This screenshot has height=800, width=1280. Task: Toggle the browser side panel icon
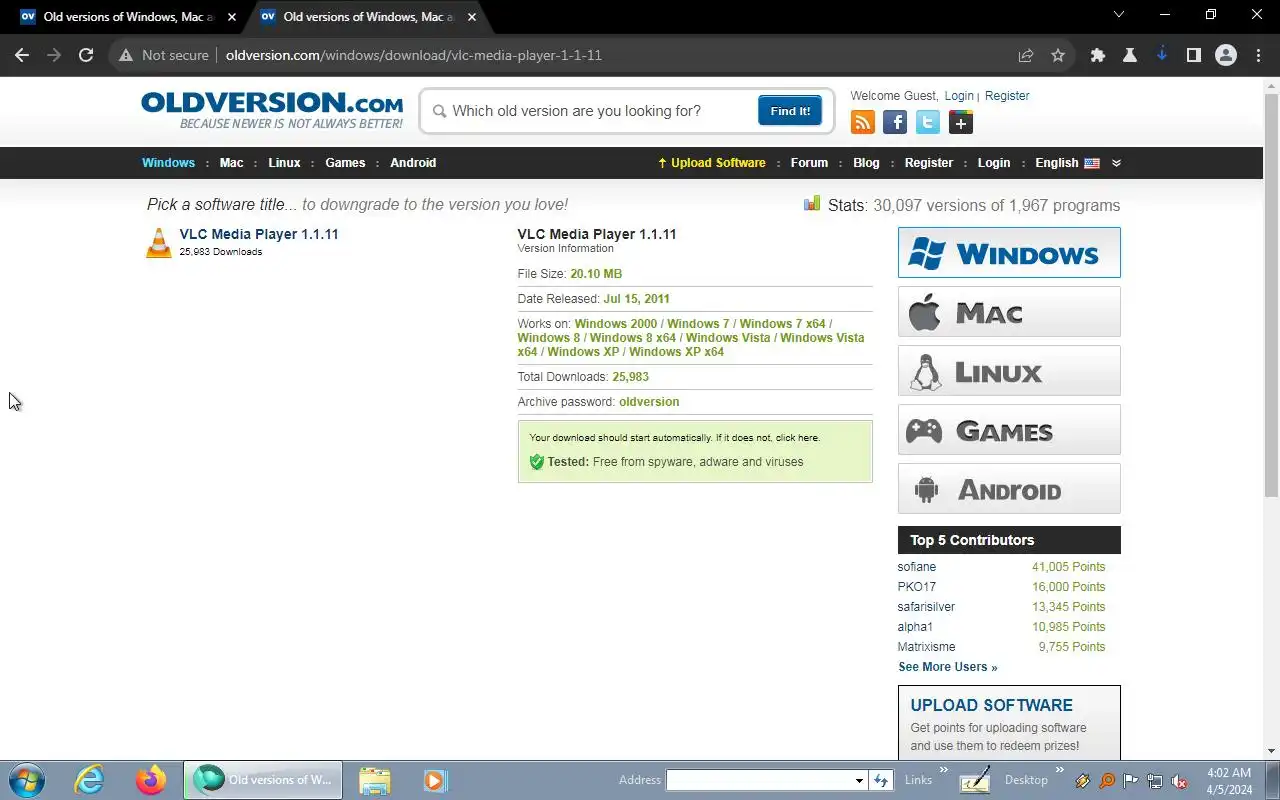(1194, 56)
